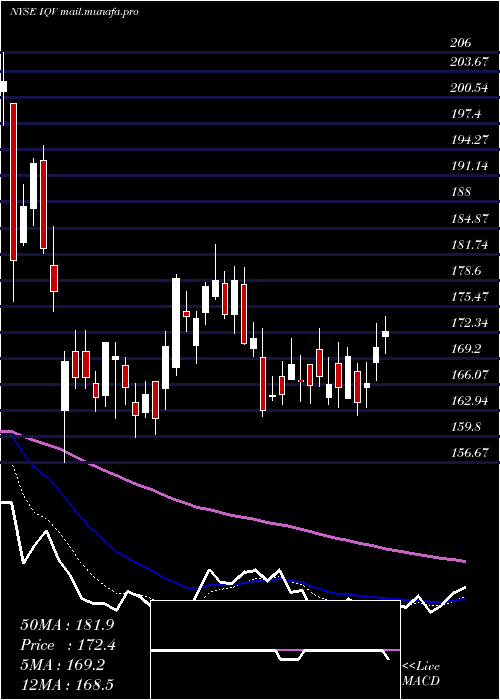This screenshot has height=700, width=500.
Task: Select the 159.8 price axis label
Action: tap(466, 426)
